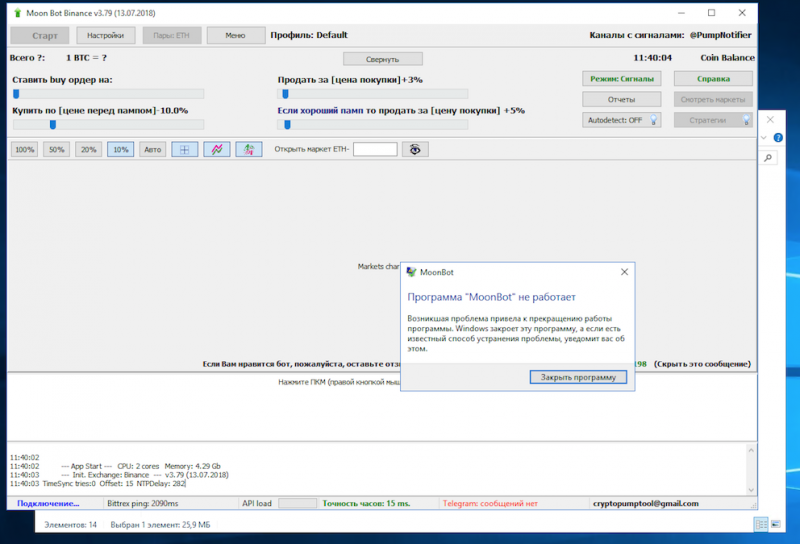Open Настройки settings

coord(106,35)
